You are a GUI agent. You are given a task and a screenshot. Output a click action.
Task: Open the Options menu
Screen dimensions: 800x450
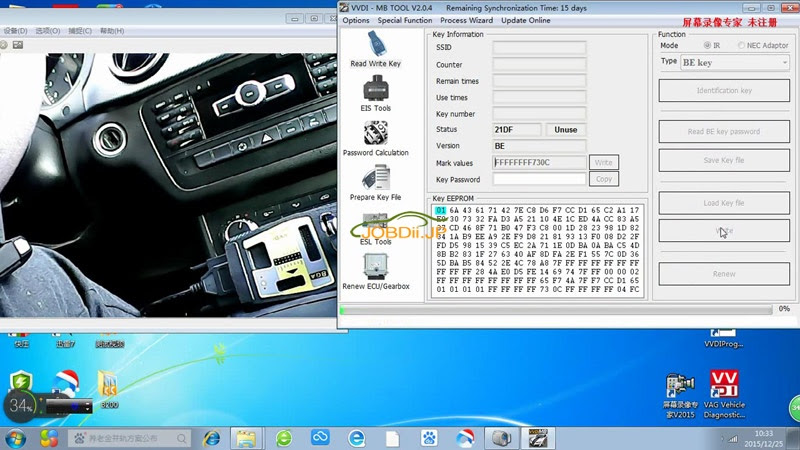click(356, 20)
